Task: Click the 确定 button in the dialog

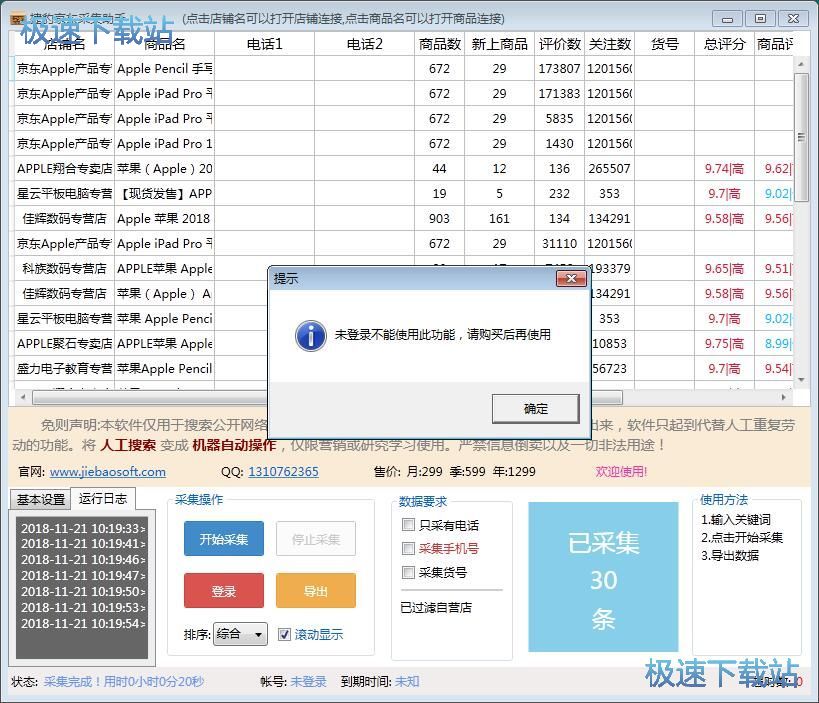Action: (535, 408)
